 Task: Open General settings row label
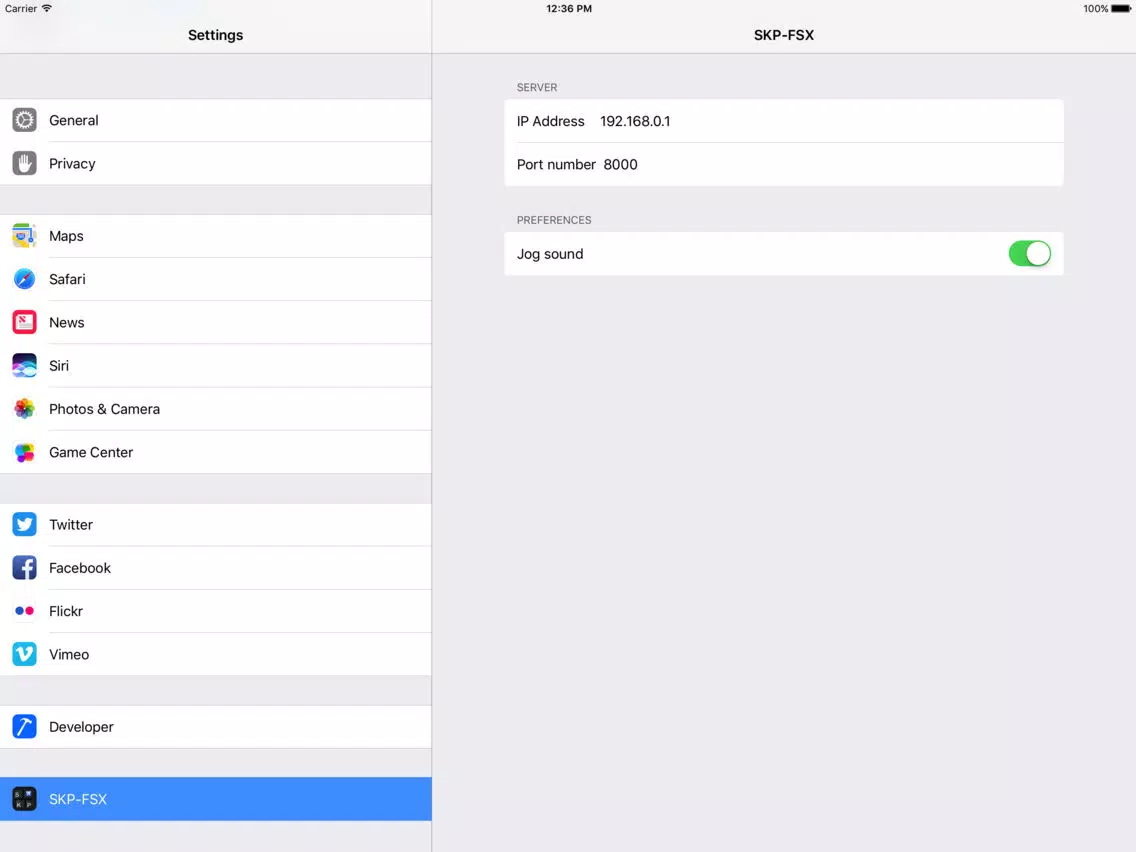74,120
